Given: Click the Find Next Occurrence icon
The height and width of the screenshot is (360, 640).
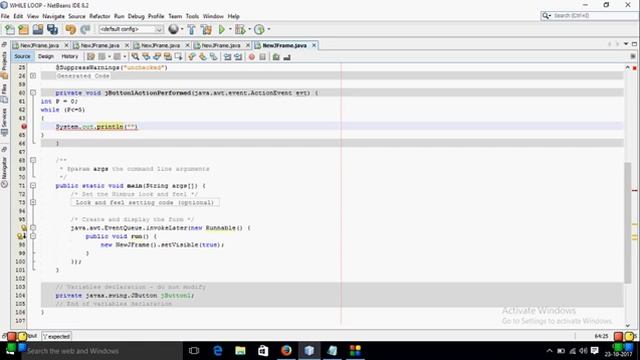Looking at the screenshot, I should coord(157,57).
